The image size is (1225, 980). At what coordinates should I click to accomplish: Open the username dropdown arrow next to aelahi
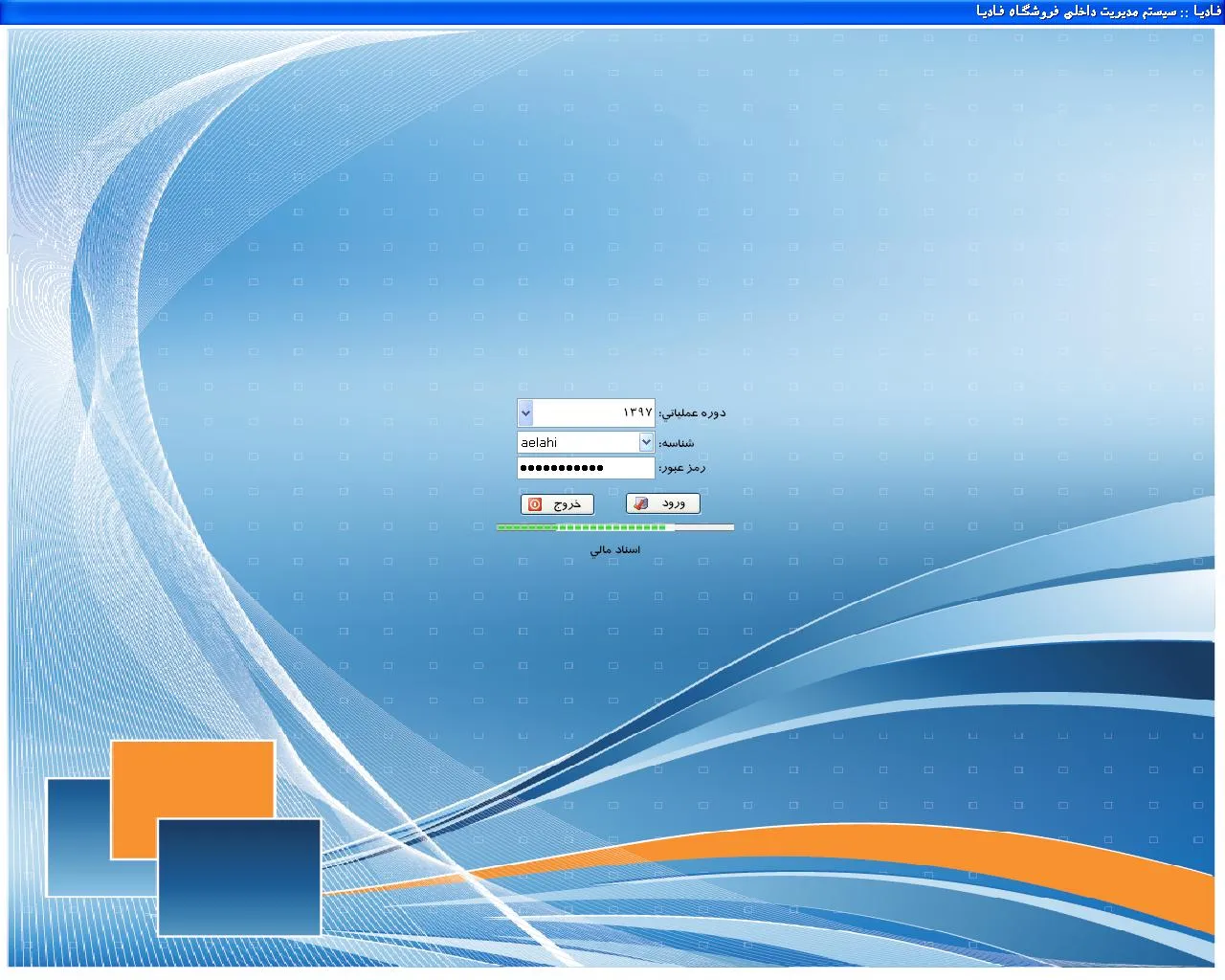click(x=646, y=442)
